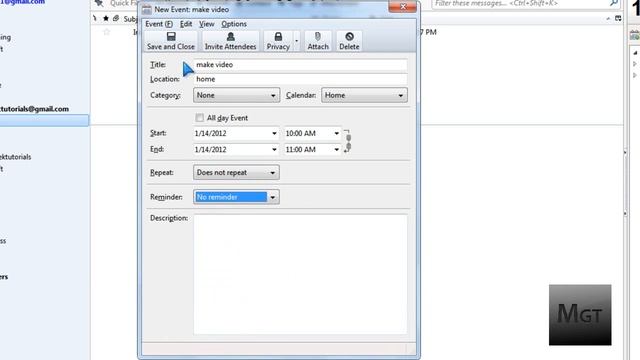Enable the All day Event checkbox
The image size is (640, 360).
[199, 118]
